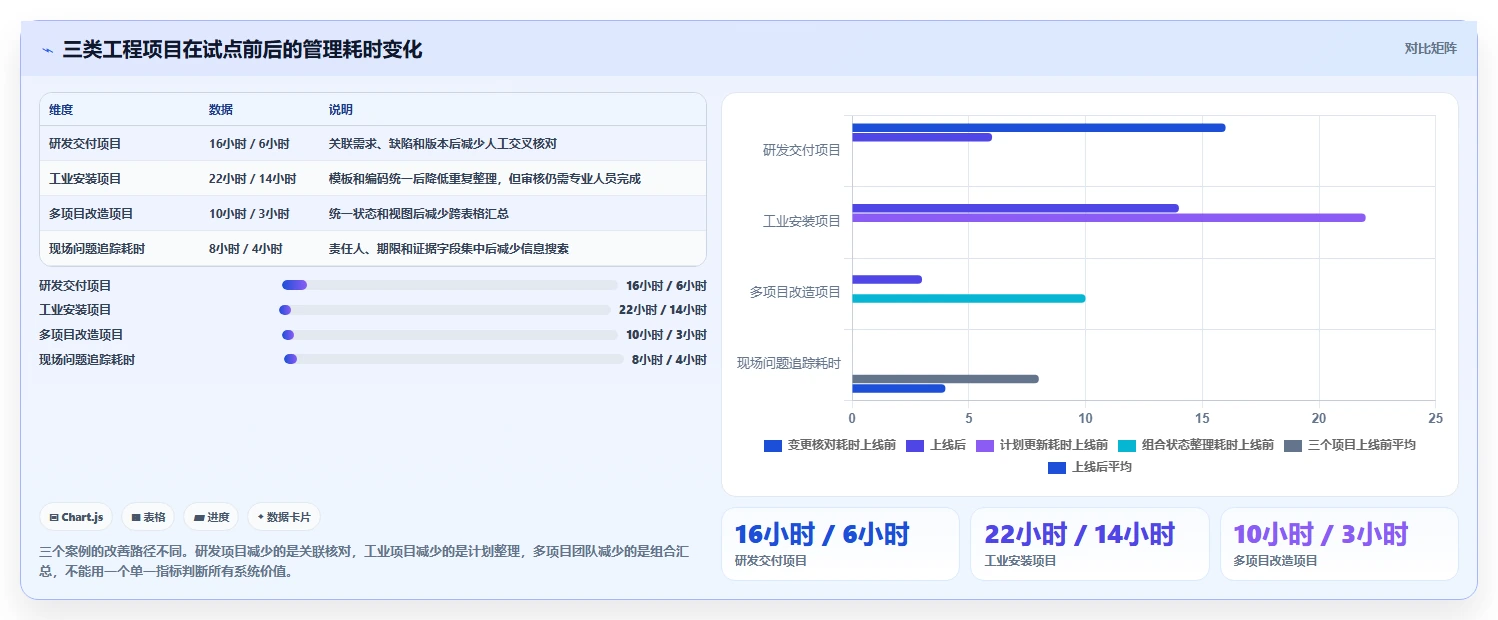
Task: Click the 10小时 / 3小时 value beside its progress bar
Action: tap(666, 335)
